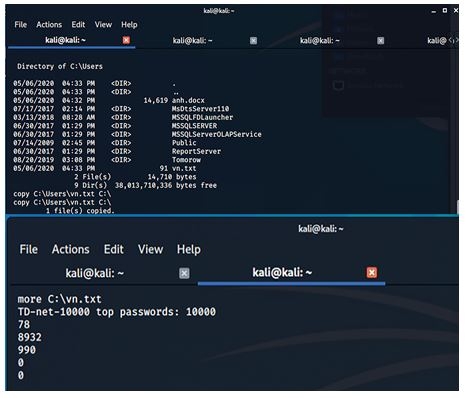The width and height of the screenshot is (467, 398).
Task: Click the '990' output line
Action: (x=27, y=350)
